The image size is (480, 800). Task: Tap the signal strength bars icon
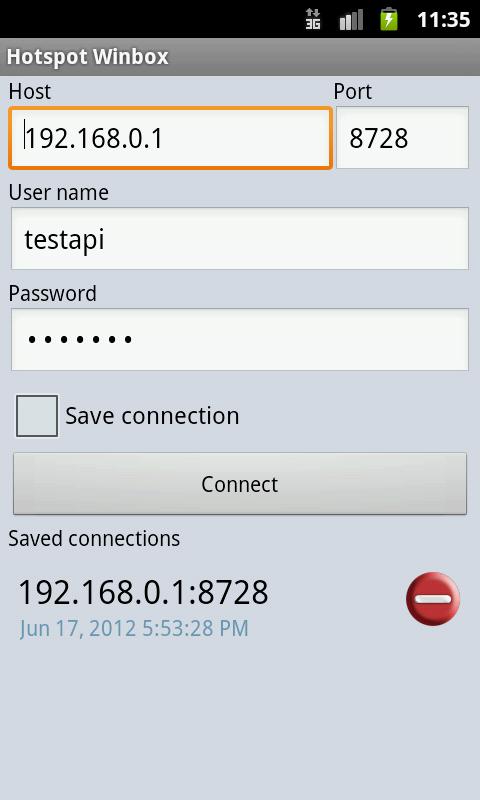351,19
